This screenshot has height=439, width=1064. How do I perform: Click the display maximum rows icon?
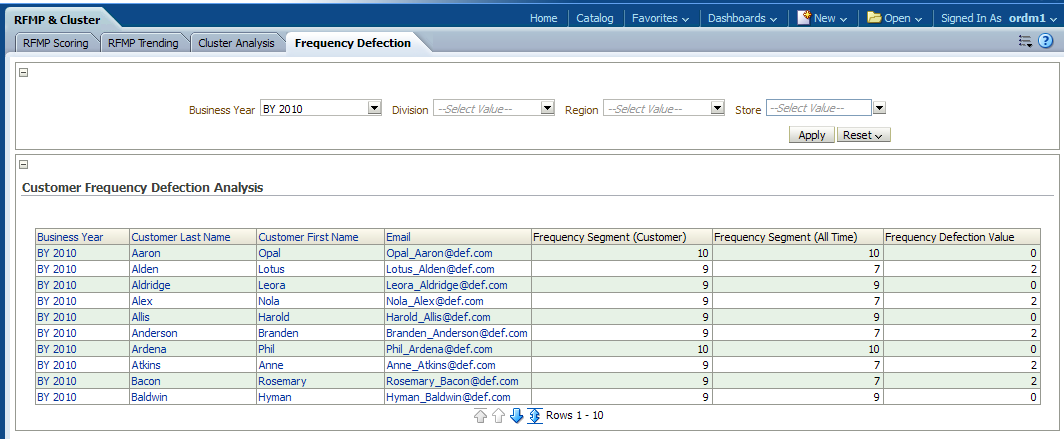click(534, 416)
